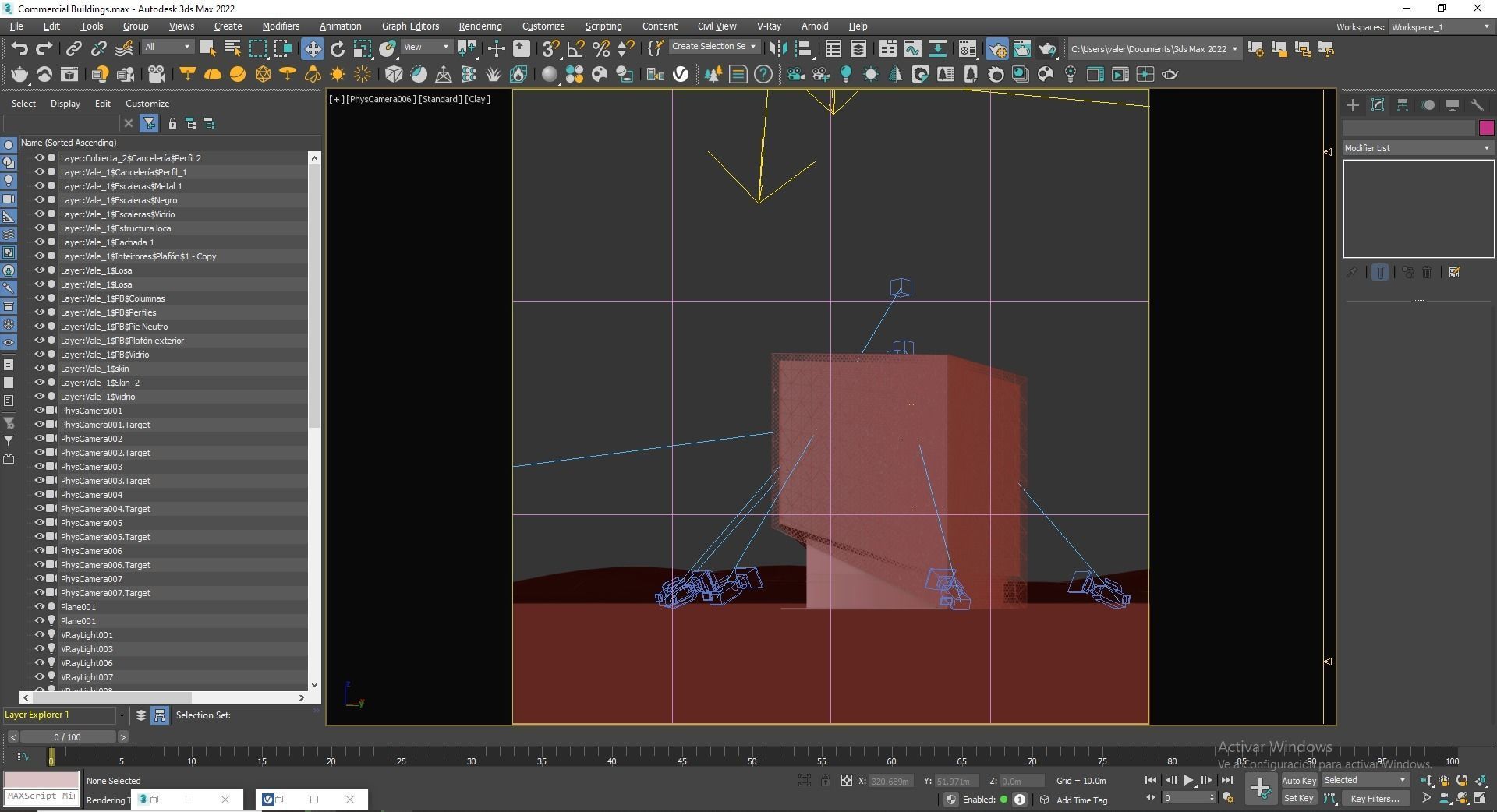
Task: Hide the Plane001 mesh object
Action: [39, 607]
